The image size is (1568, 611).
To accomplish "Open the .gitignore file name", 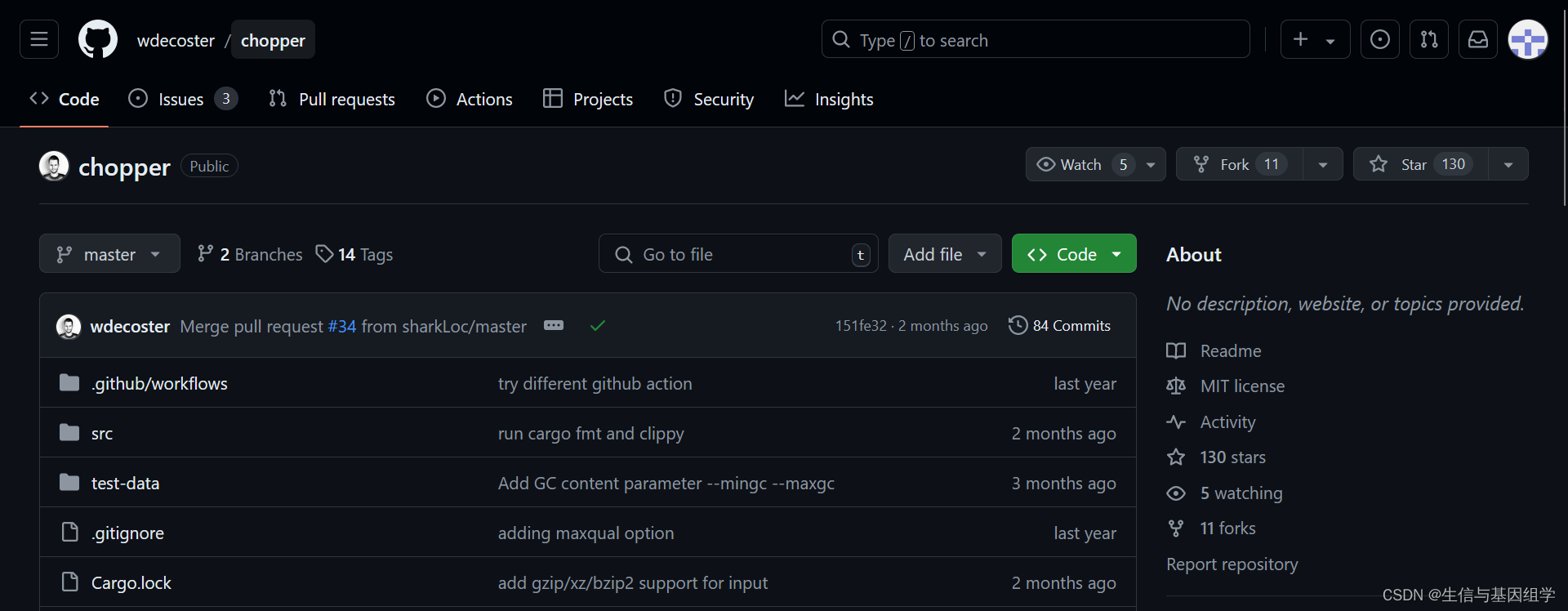I will pyautogui.click(x=127, y=533).
